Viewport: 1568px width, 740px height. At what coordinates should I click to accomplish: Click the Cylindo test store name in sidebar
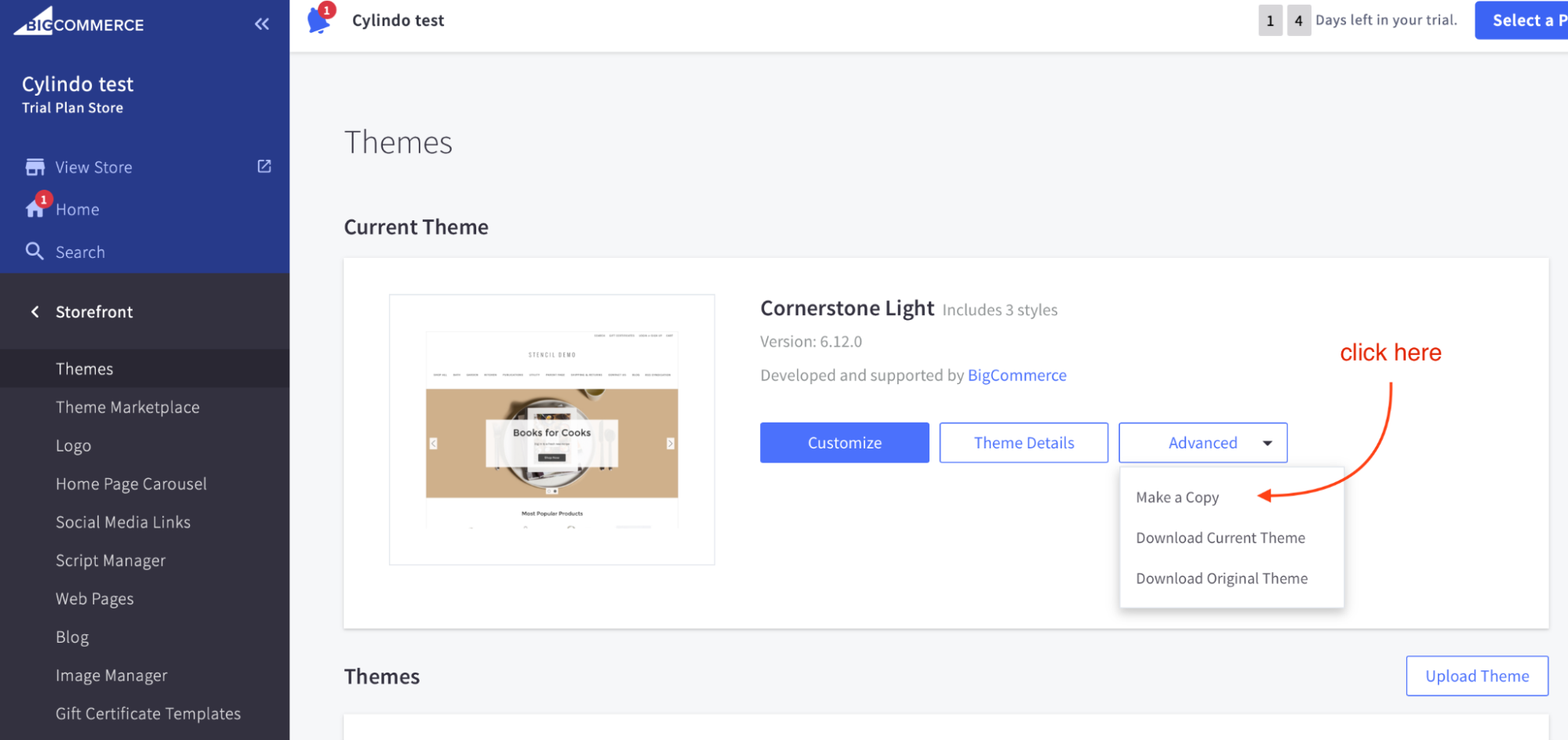coord(78,84)
